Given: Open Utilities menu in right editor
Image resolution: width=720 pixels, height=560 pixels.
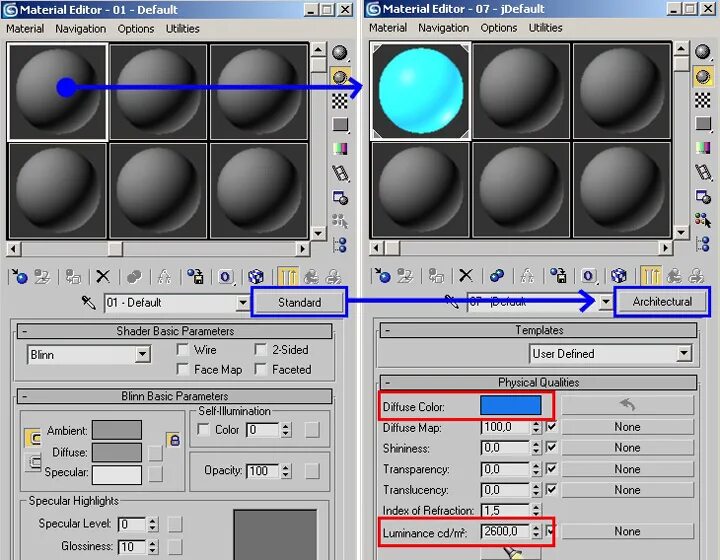Looking at the screenshot, I should (x=546, y=28).
